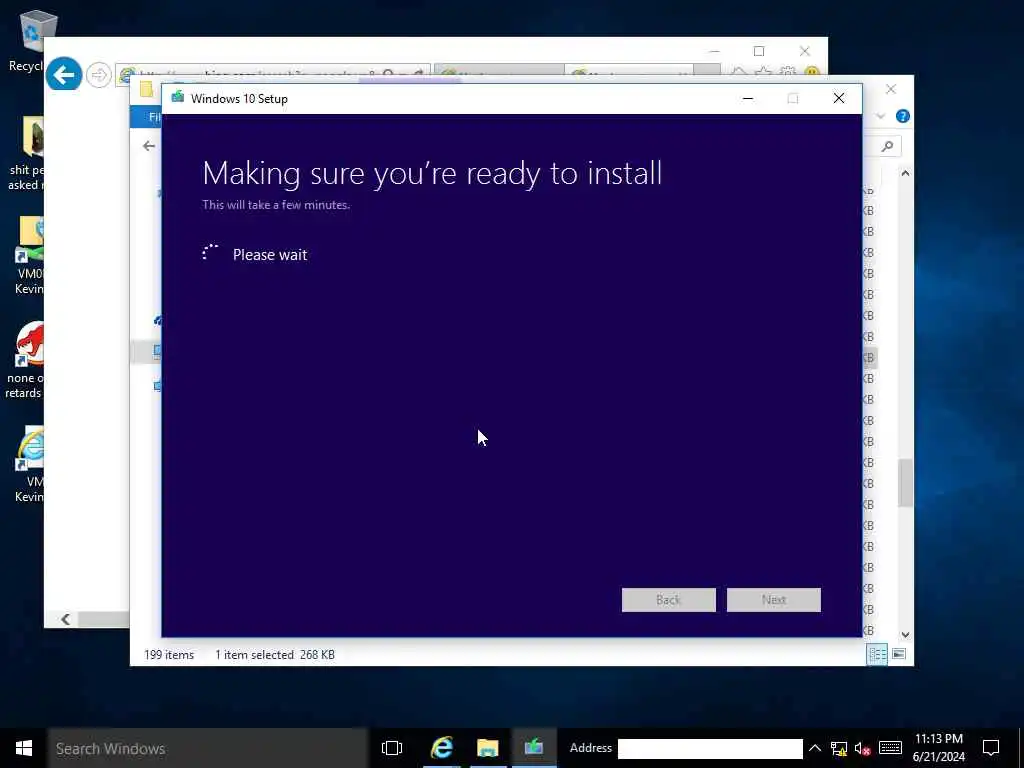The height and width of the screenshot is (768, 1024).
Task: Click the File Explorer search magnifier
Action: coord(887,146)
